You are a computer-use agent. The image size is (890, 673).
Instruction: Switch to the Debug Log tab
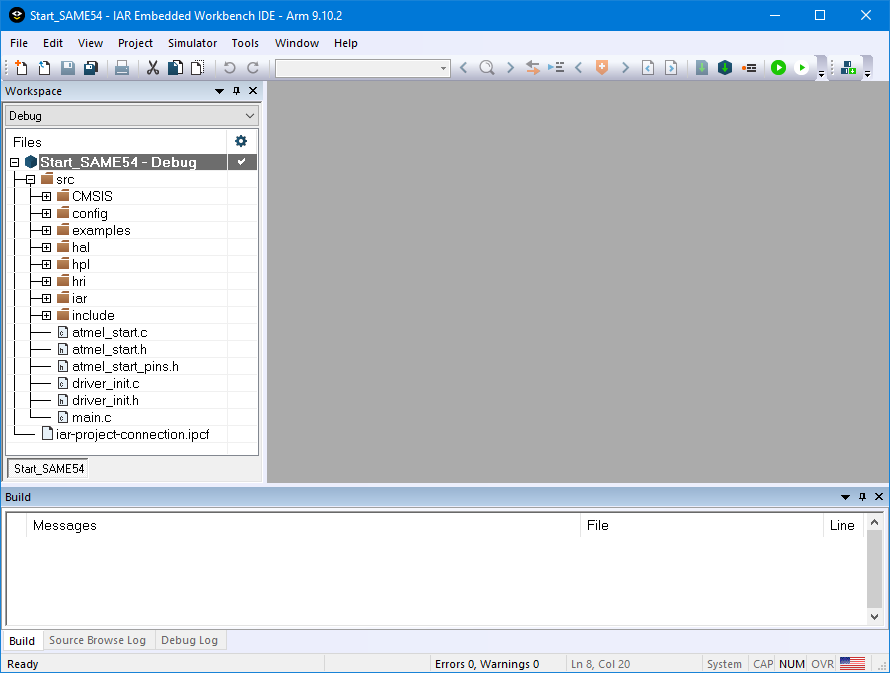189,641
